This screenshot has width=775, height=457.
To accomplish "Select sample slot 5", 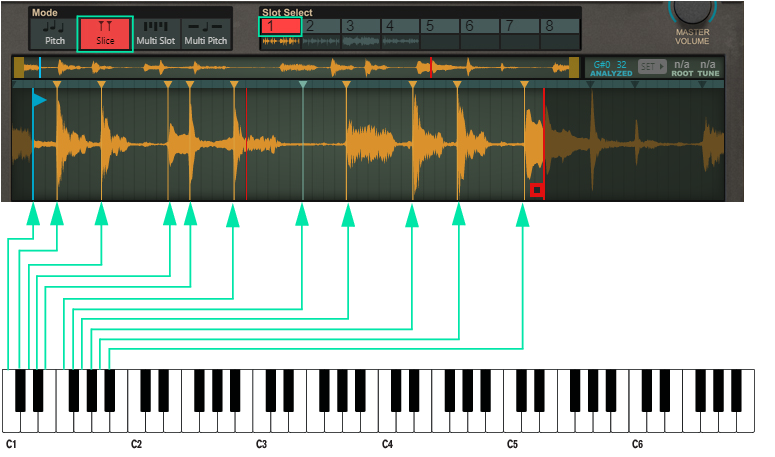I will tap(440, 26).
